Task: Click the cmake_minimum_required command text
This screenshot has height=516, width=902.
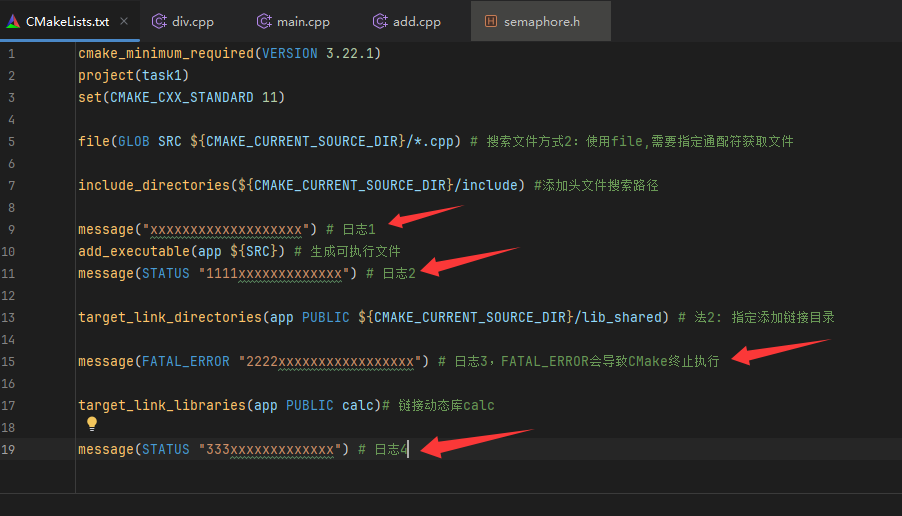Action: (165, 53)
